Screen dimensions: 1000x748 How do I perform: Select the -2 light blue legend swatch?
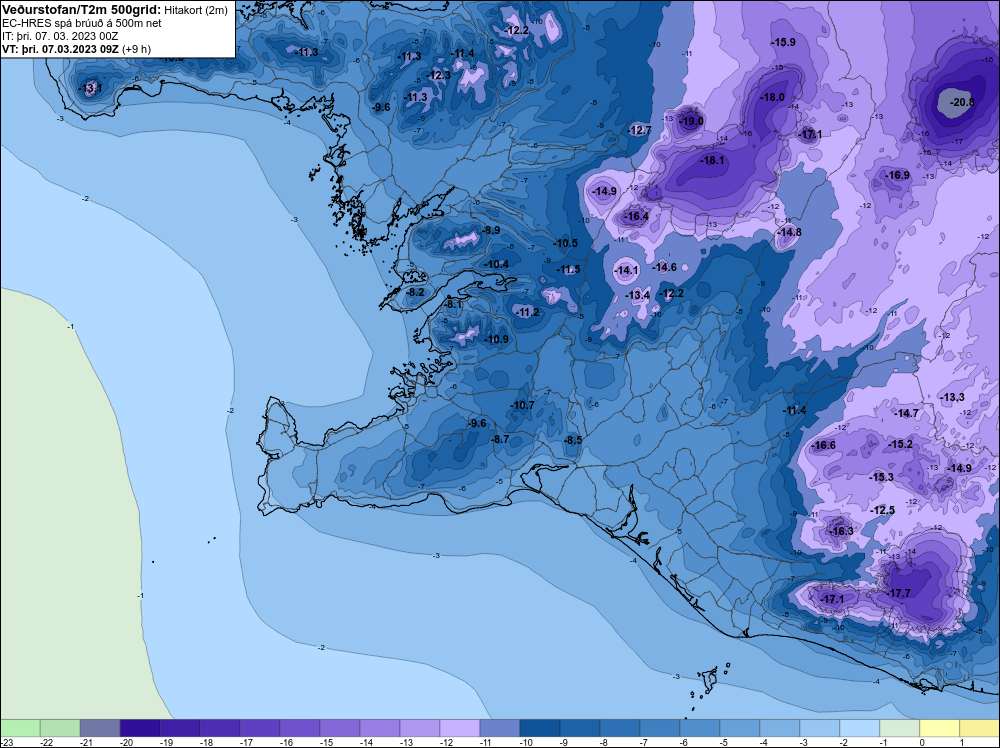(x=860, y=728)
